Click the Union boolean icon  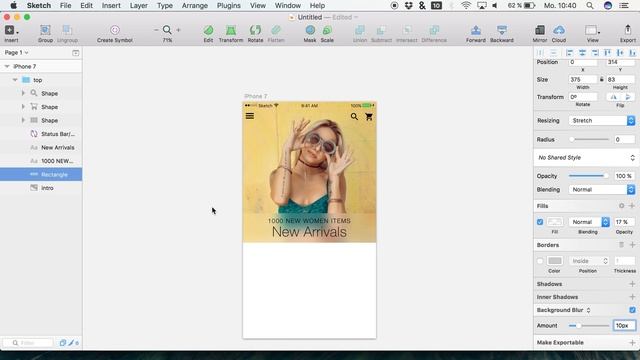[360, 33]
